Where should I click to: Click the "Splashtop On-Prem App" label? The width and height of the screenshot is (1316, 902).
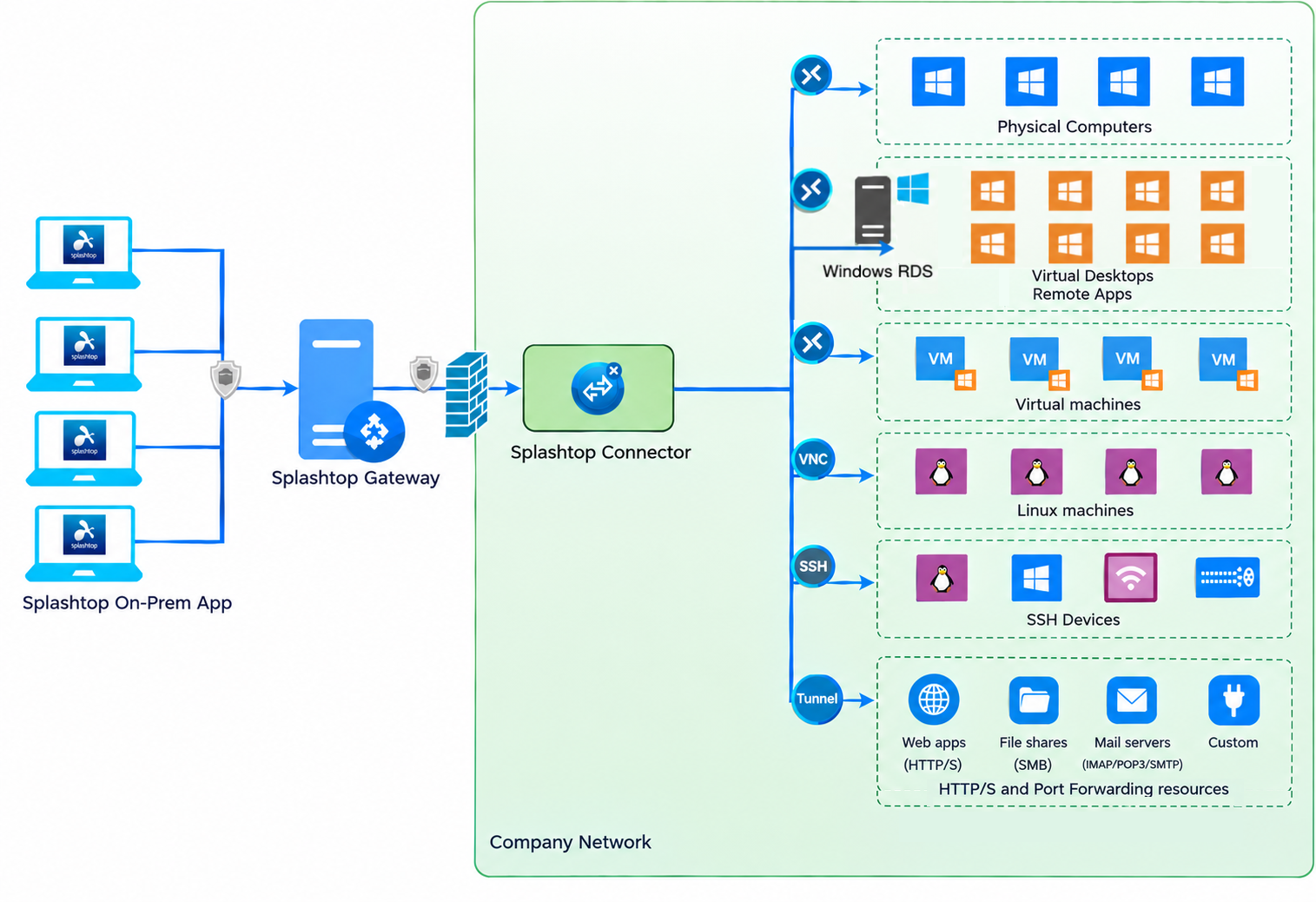point(127,603)
